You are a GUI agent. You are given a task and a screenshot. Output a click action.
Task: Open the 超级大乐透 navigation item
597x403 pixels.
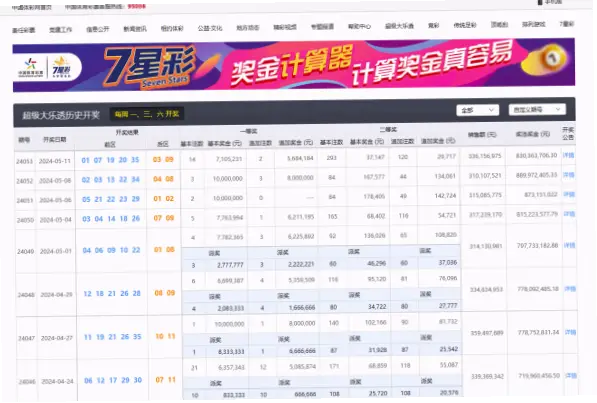tap(399, 26)
